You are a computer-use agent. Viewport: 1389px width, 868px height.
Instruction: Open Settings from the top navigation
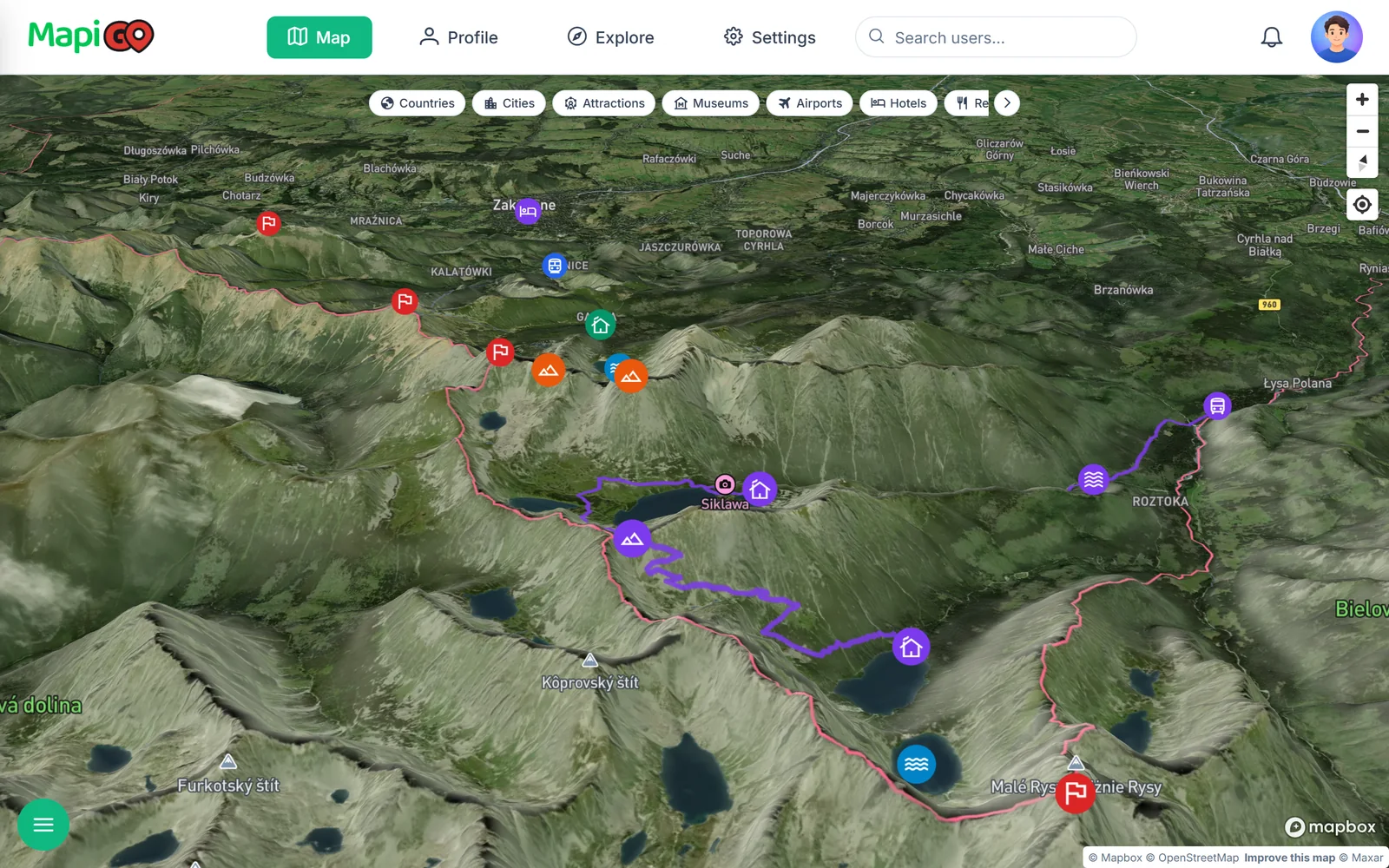click(x=770, y=37)
